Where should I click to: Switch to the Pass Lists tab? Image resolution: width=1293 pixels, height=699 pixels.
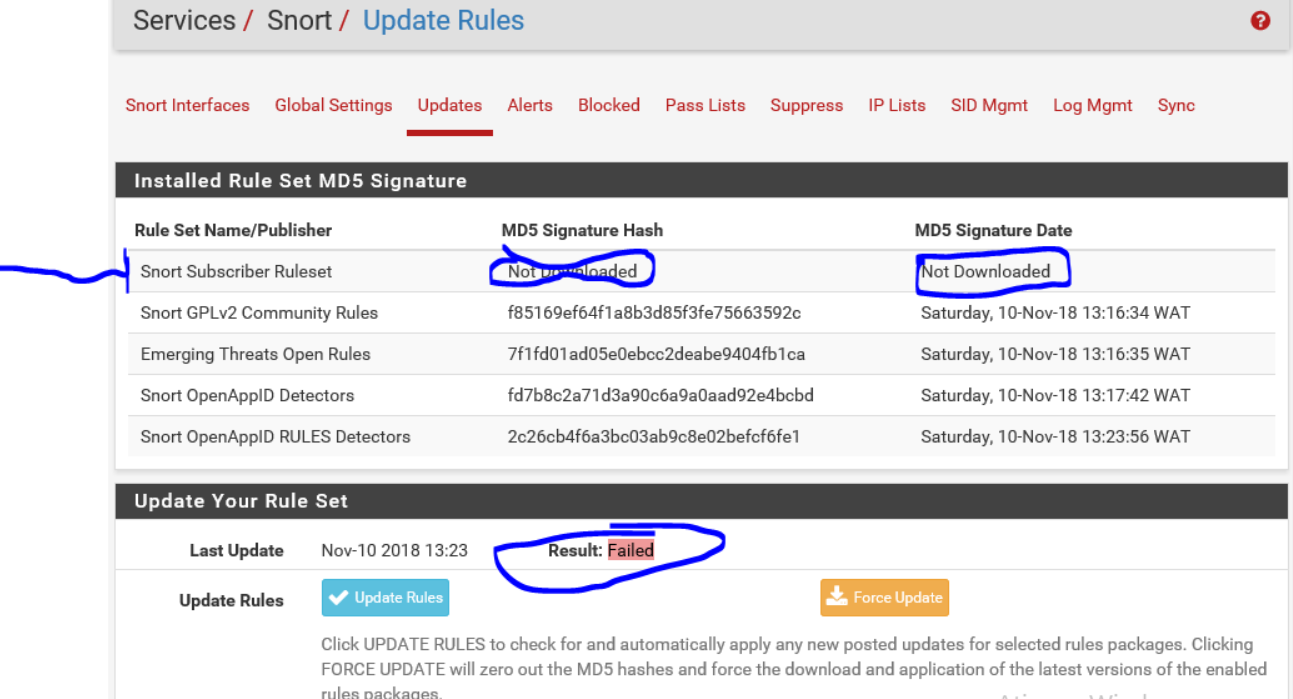(x=705, y=105)
